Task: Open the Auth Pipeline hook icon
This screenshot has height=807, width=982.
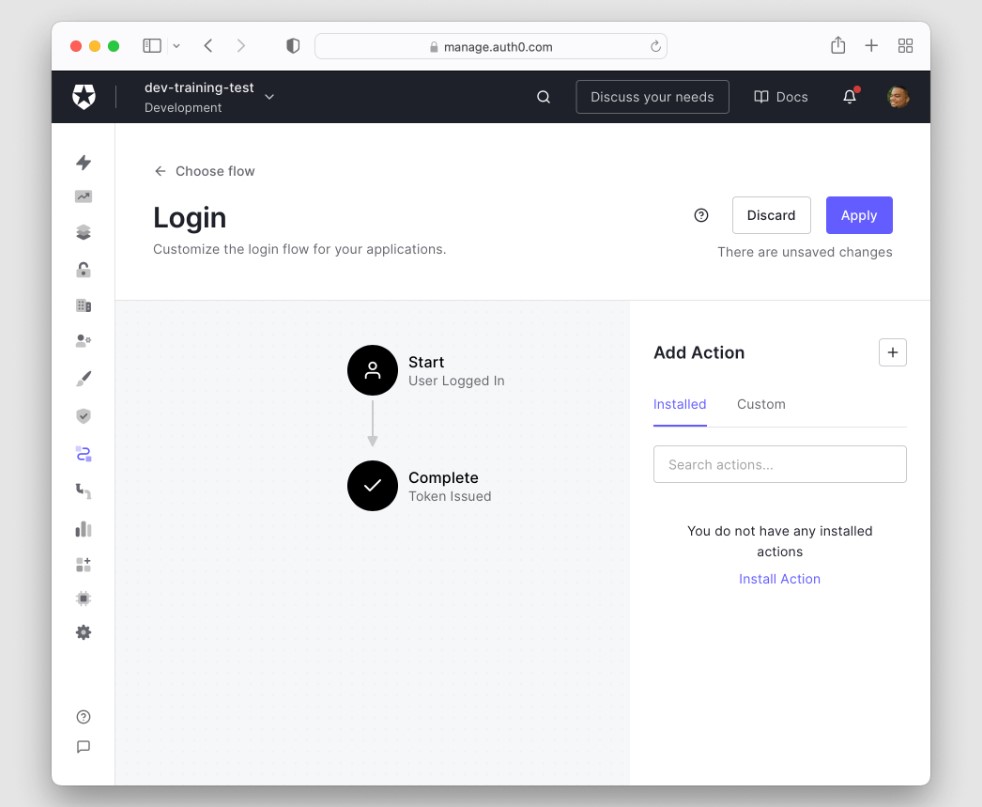Action: [x=84, y=490]
